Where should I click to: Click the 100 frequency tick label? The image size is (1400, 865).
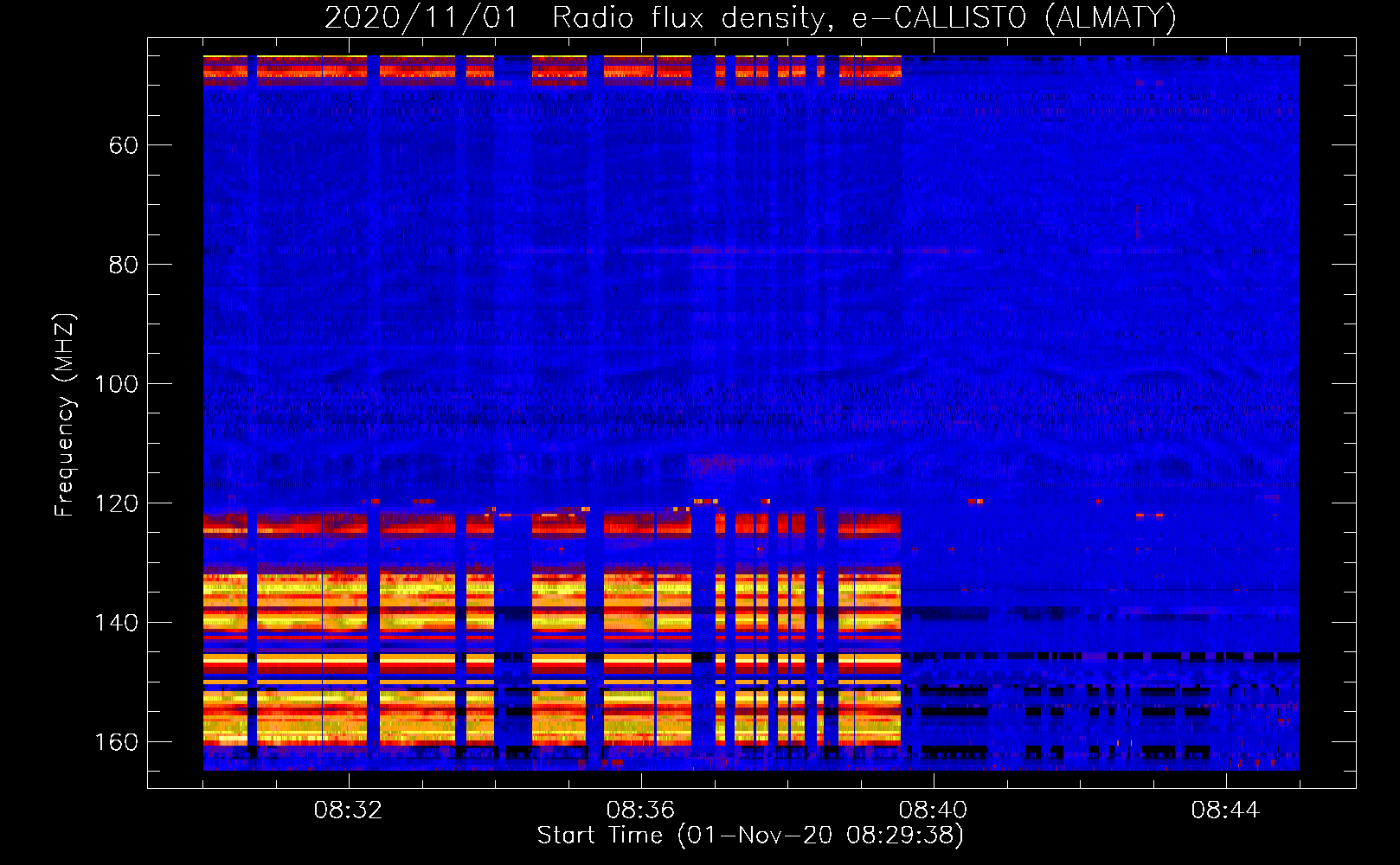click(116, 384)
